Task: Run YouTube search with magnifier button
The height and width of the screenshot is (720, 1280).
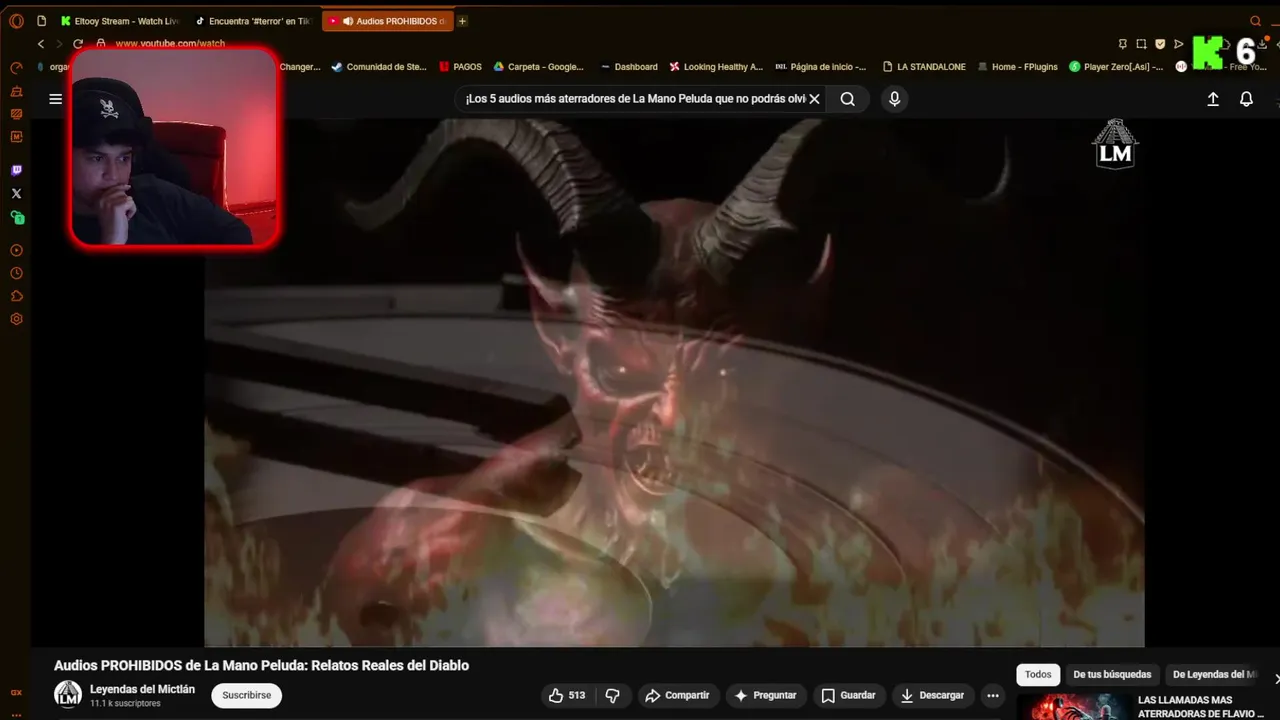Action: pyautogui.click(x=847, y=99)
